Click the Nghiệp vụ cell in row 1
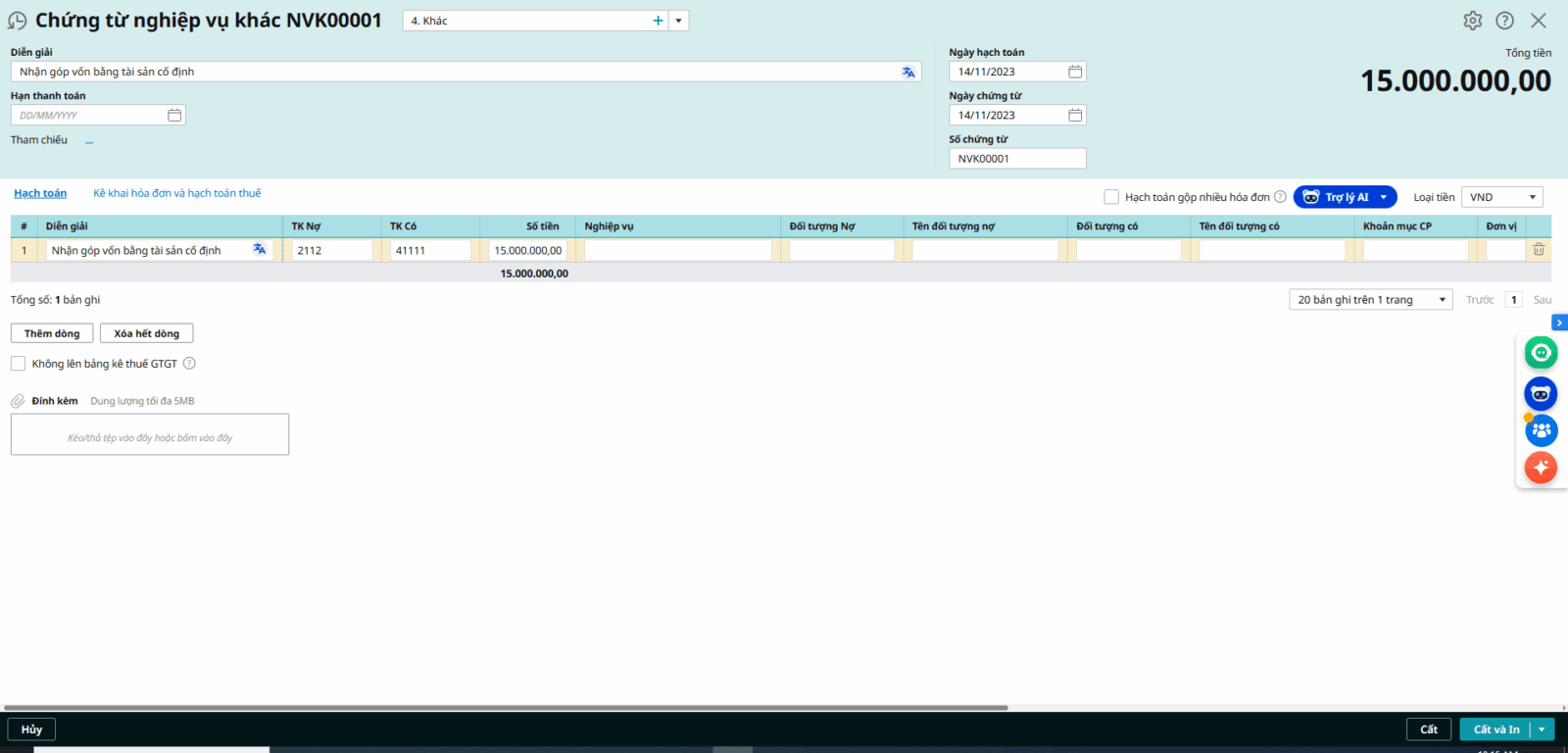 coord(678,251)
